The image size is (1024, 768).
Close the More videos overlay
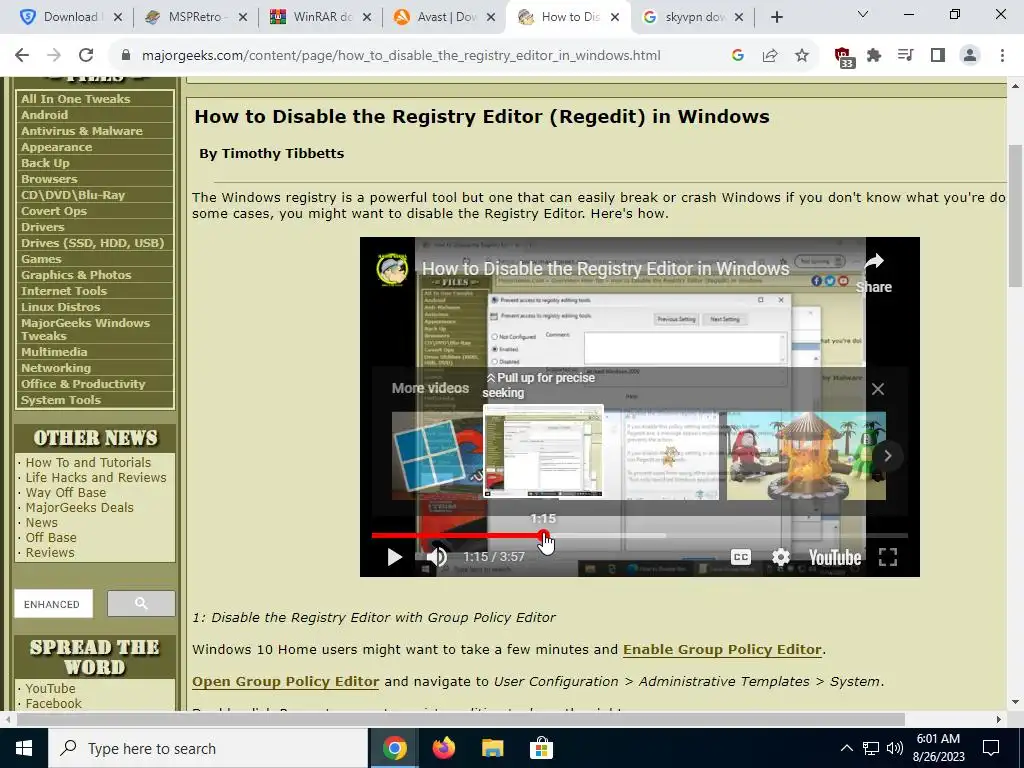[x=878, y=389]
